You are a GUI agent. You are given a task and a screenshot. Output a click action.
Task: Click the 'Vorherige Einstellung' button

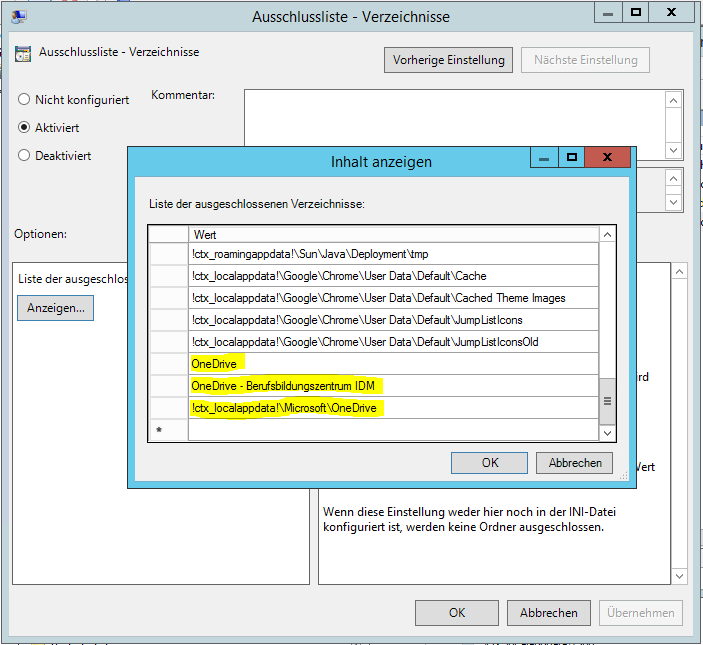[448, 60]
